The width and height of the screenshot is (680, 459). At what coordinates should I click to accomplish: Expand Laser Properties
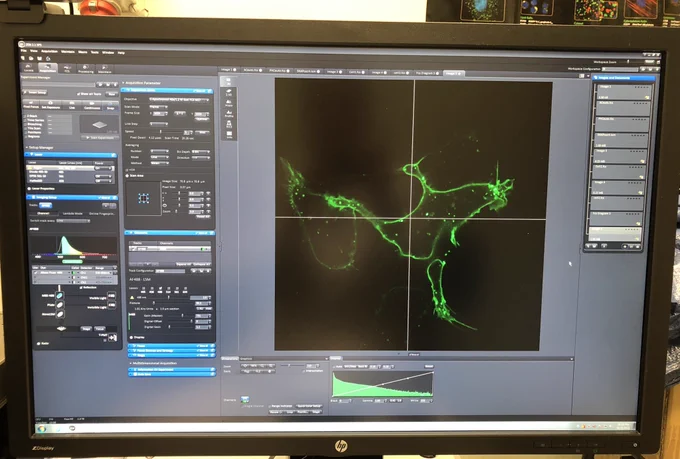[x=29, y=188]
